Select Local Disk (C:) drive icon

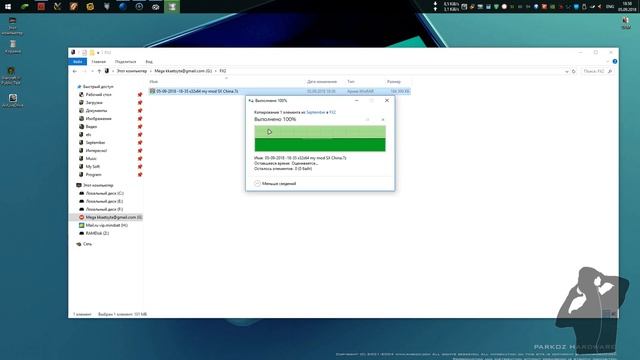click(x=82, y=193)
